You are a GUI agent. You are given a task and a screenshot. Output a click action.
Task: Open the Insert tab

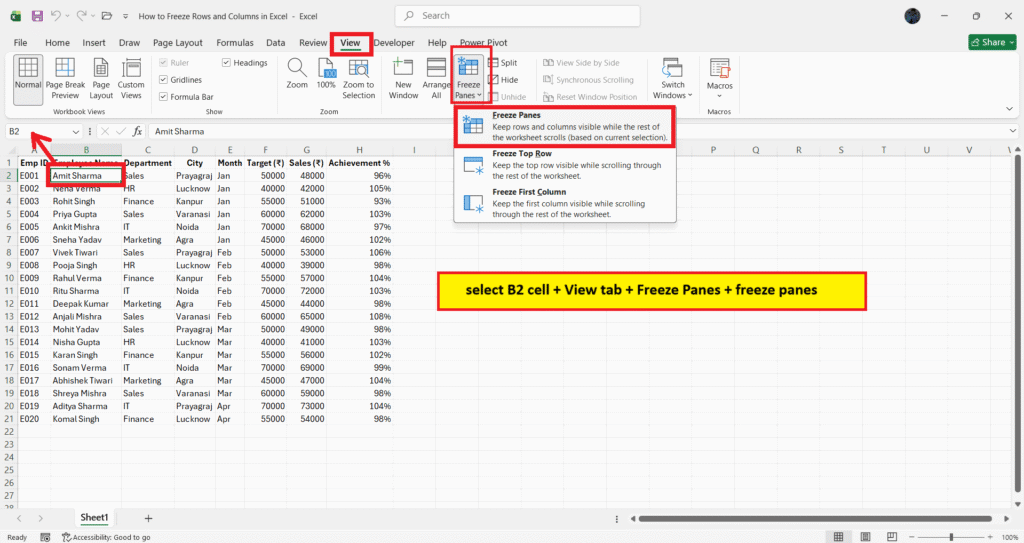click(x=93, y=42)
